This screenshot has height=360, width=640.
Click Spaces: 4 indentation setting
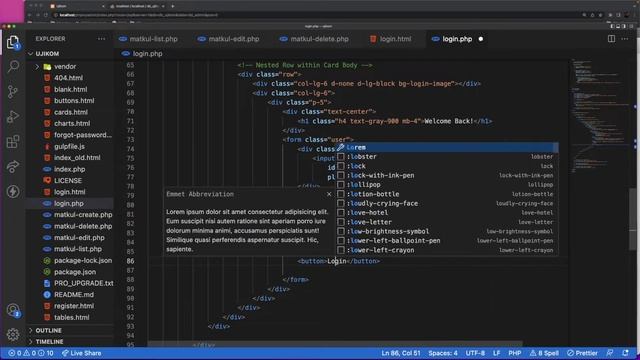(x=443, y=353)
